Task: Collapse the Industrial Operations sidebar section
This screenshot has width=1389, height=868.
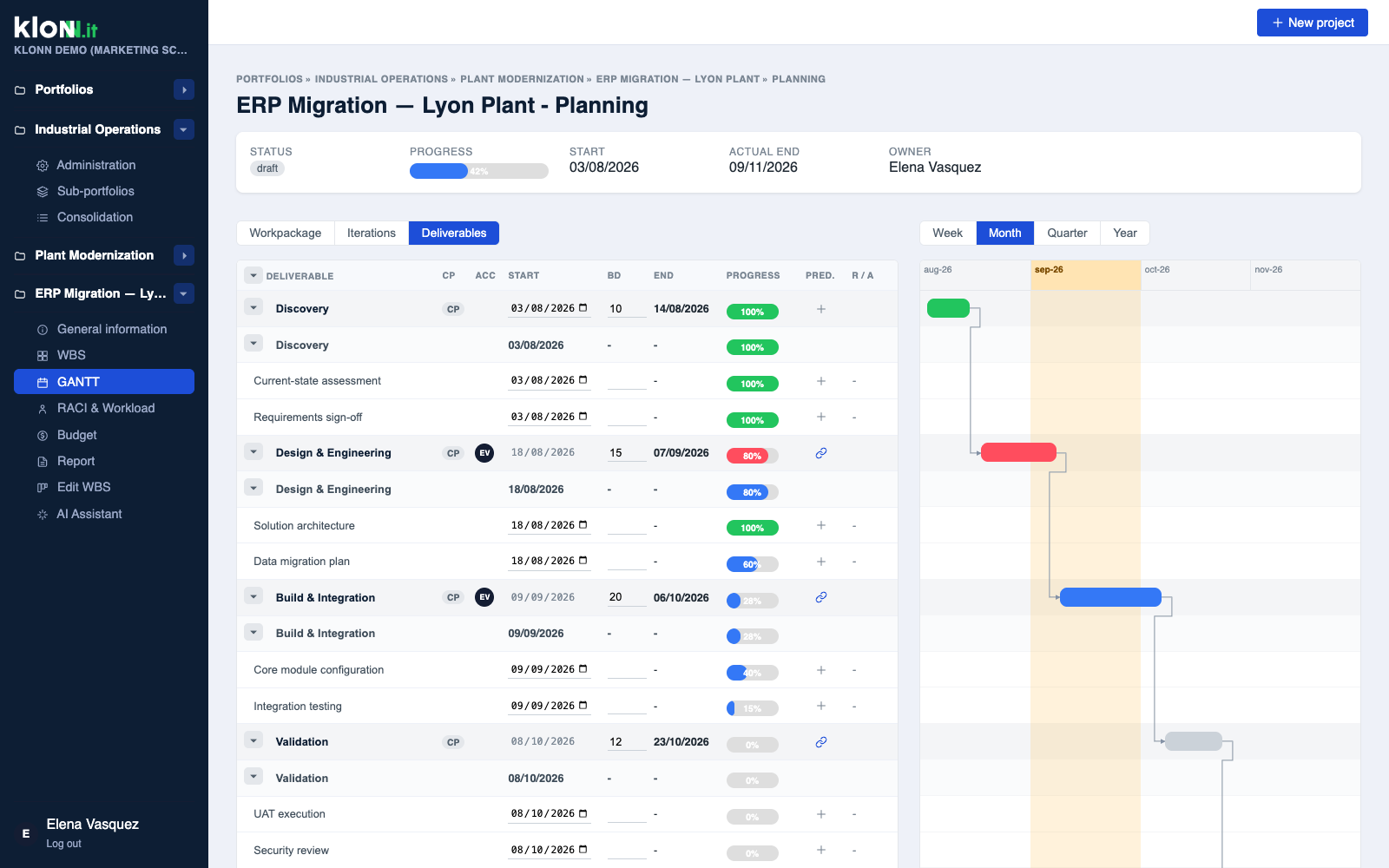Action: [x=184, y=129]
